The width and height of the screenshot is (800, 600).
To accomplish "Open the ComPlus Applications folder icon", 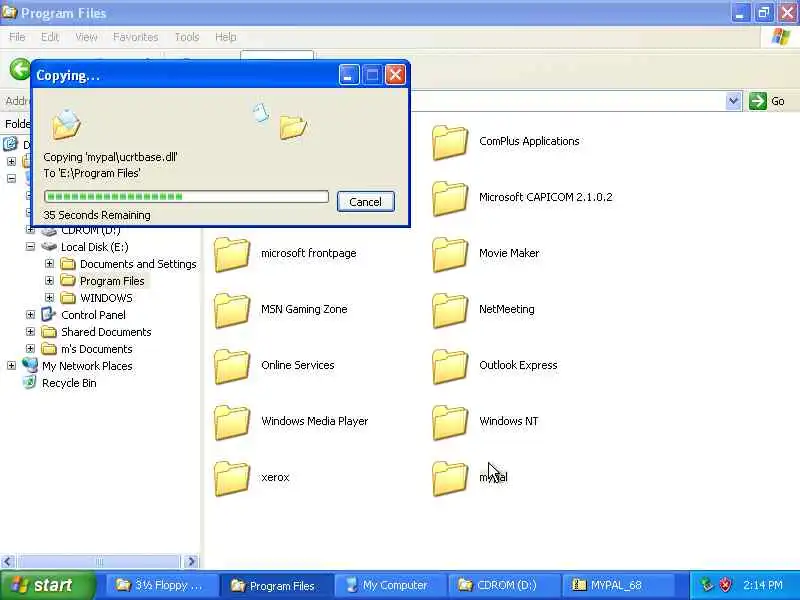I will coord(449,143).
